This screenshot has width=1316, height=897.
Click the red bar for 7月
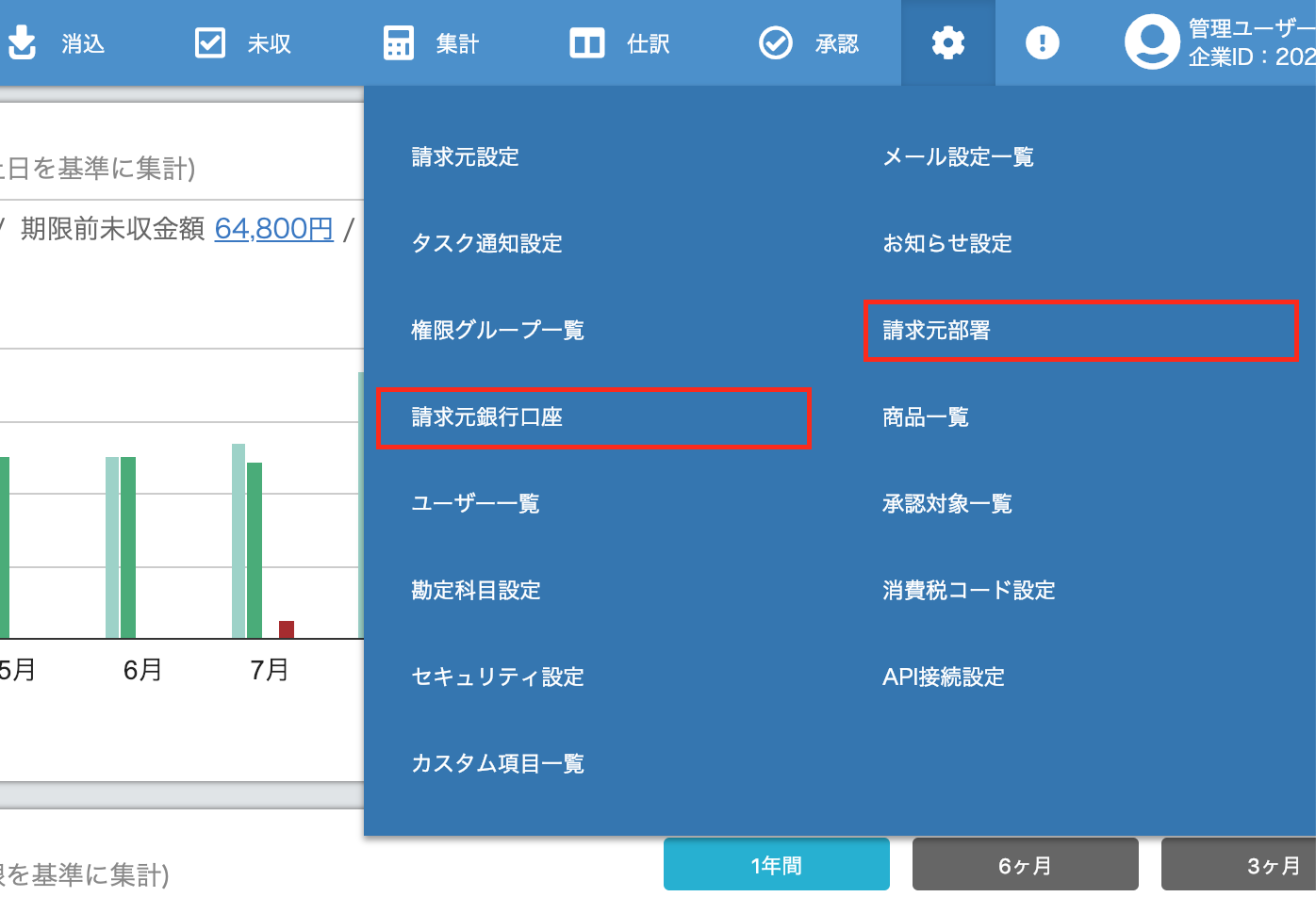tap(287, 629)
